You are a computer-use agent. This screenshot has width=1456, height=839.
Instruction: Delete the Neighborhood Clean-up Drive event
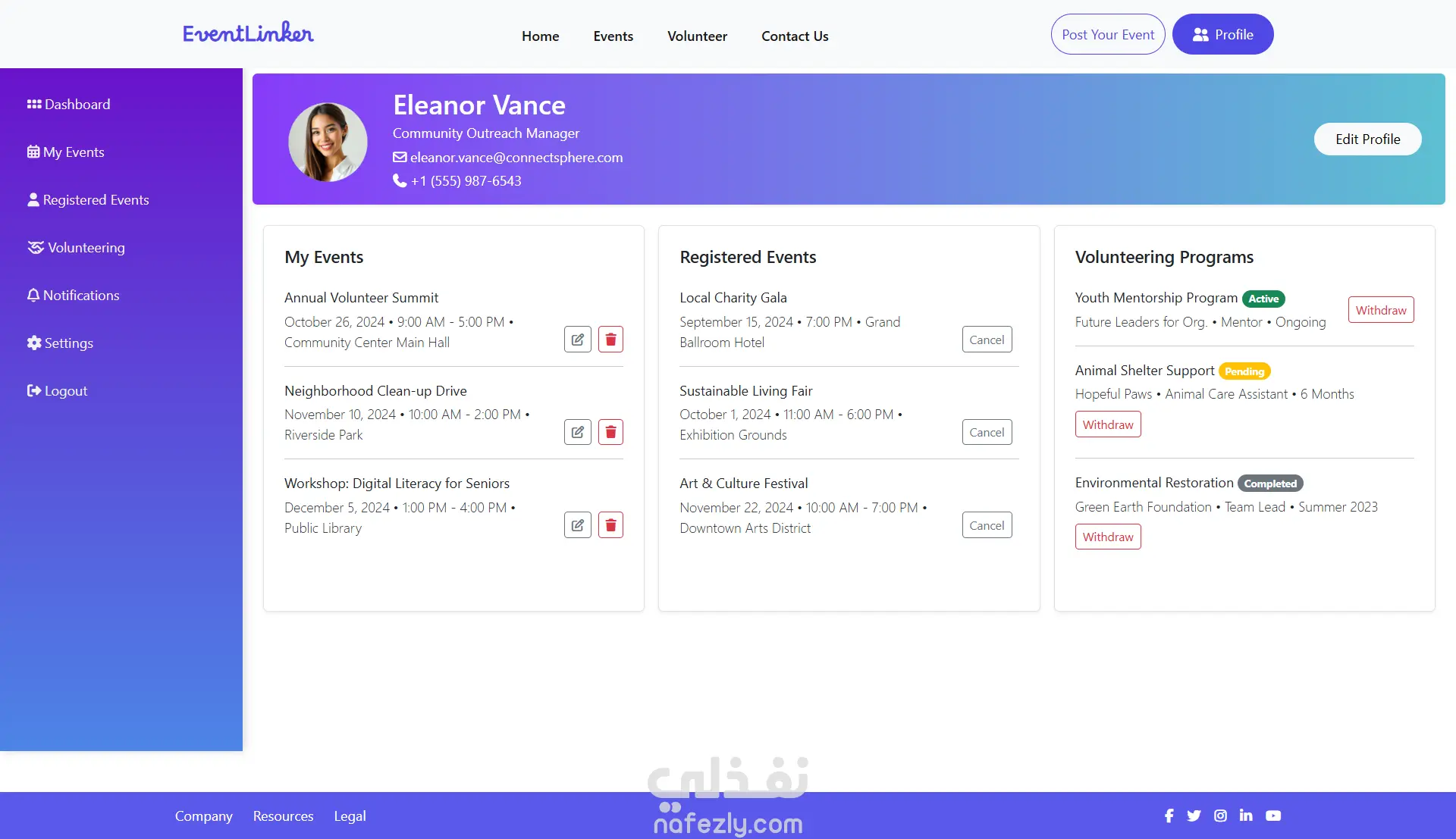coord(610,432)
